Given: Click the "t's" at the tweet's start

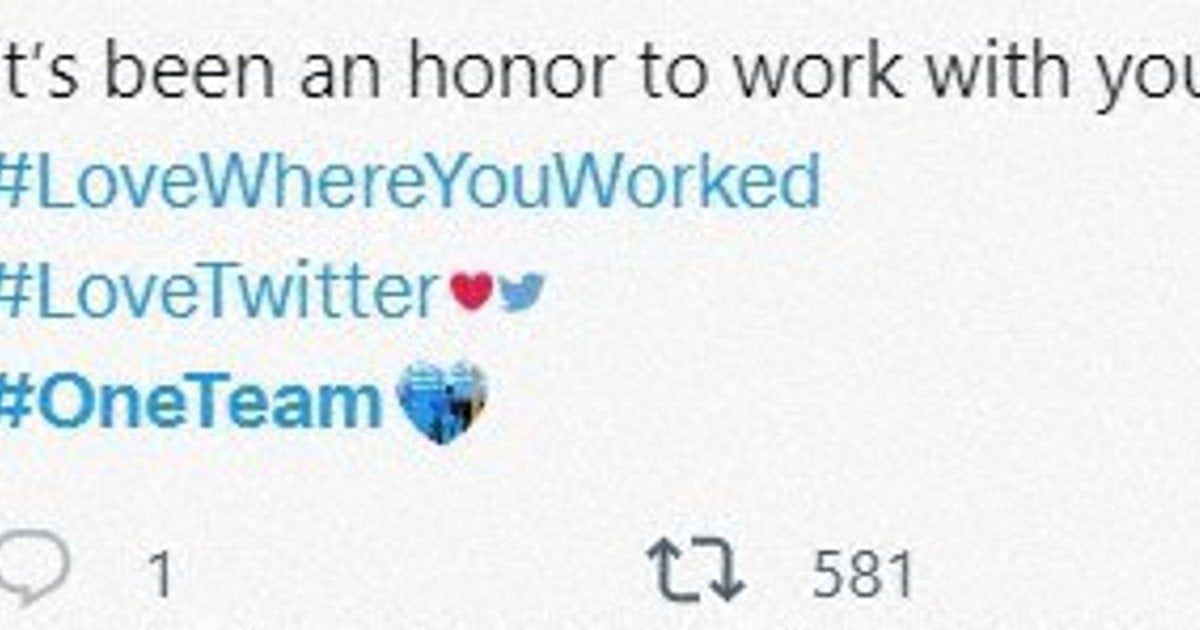Looking at the screenshot, I should 32,75.
